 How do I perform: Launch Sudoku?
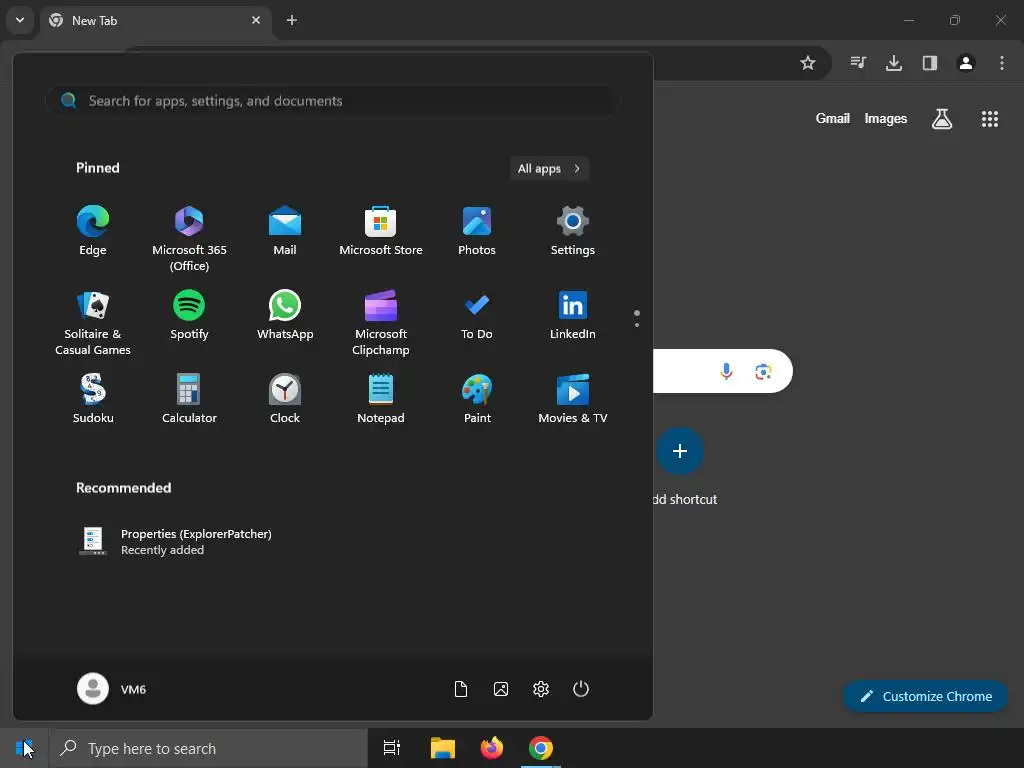(x=93, y=399)
